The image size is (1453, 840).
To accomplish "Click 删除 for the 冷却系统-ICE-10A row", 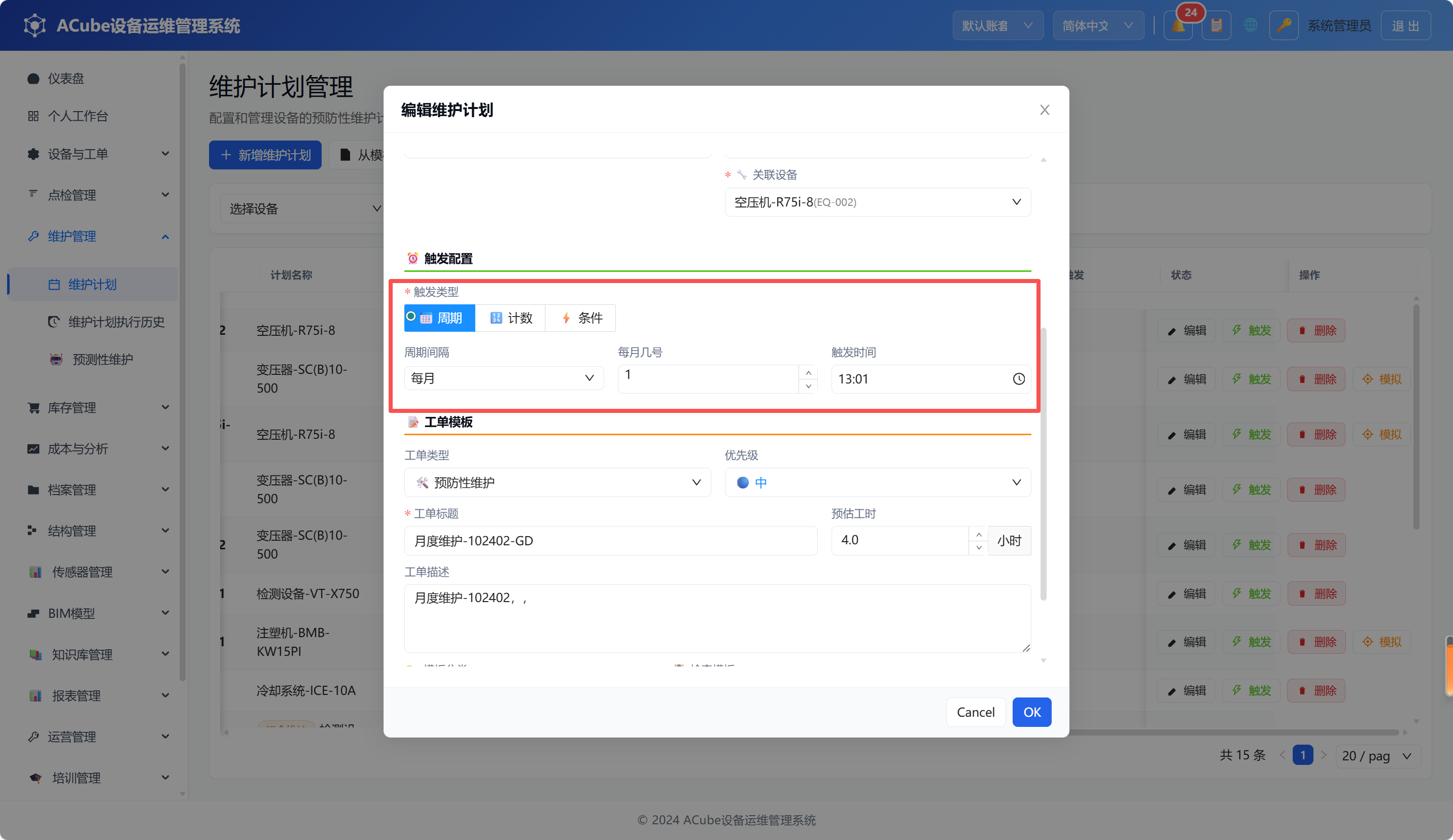I will click(x=1317, y=690).
